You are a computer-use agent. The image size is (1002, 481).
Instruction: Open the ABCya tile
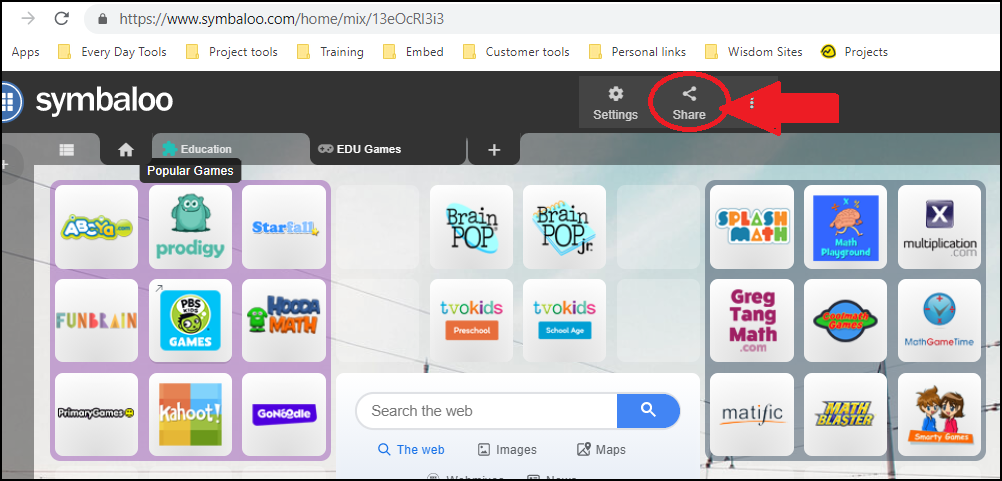tap(96, 227)
